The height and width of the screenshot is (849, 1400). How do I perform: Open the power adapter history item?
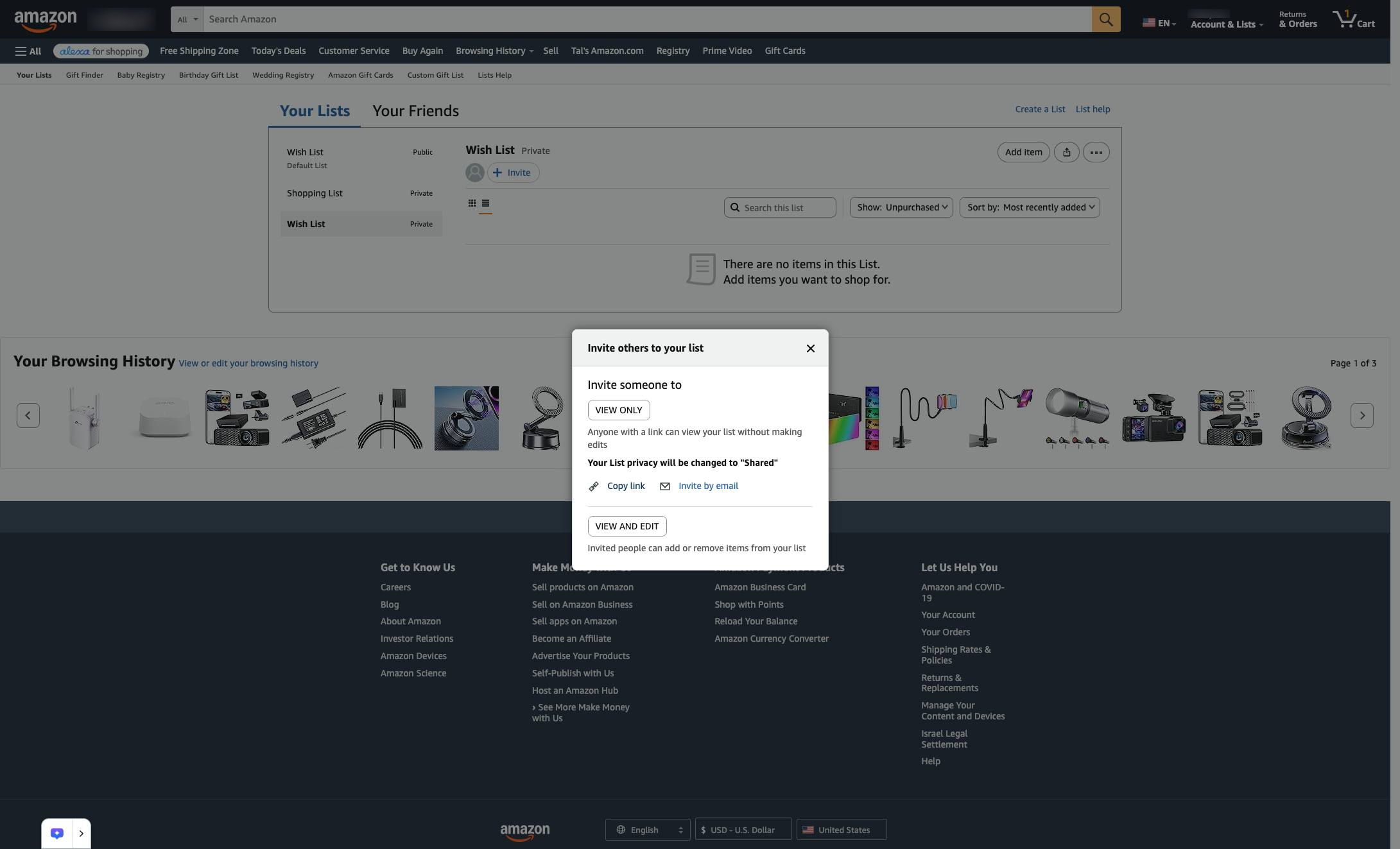pos(314,418)
